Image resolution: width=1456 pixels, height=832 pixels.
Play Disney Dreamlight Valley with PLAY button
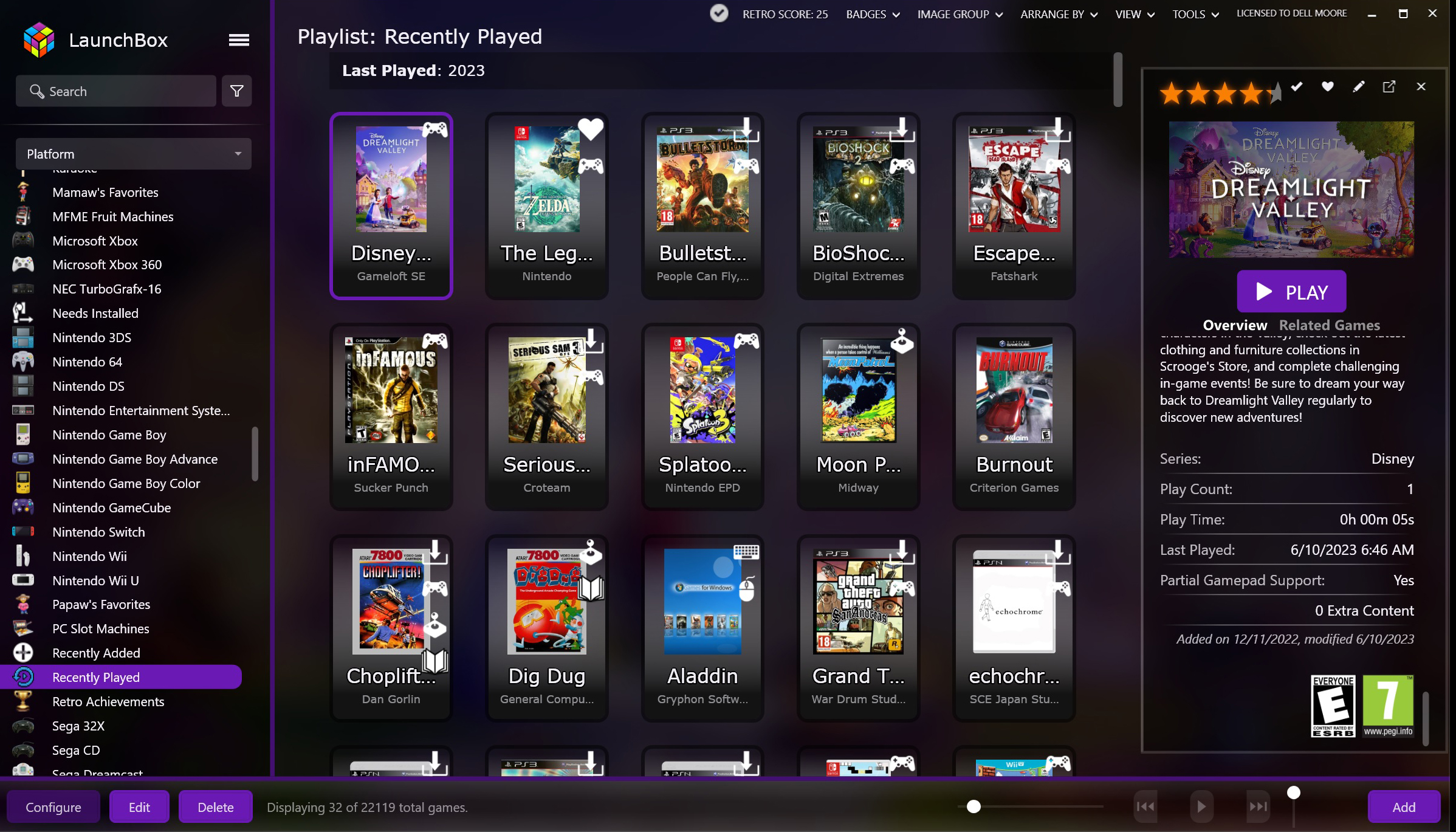(x=1291, y=292)
